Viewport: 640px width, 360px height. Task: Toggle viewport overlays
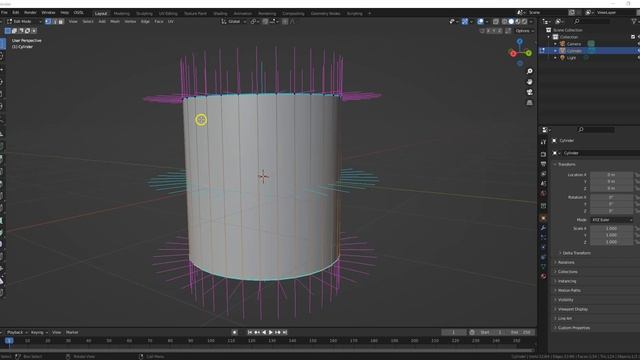[x=480, y=22]
